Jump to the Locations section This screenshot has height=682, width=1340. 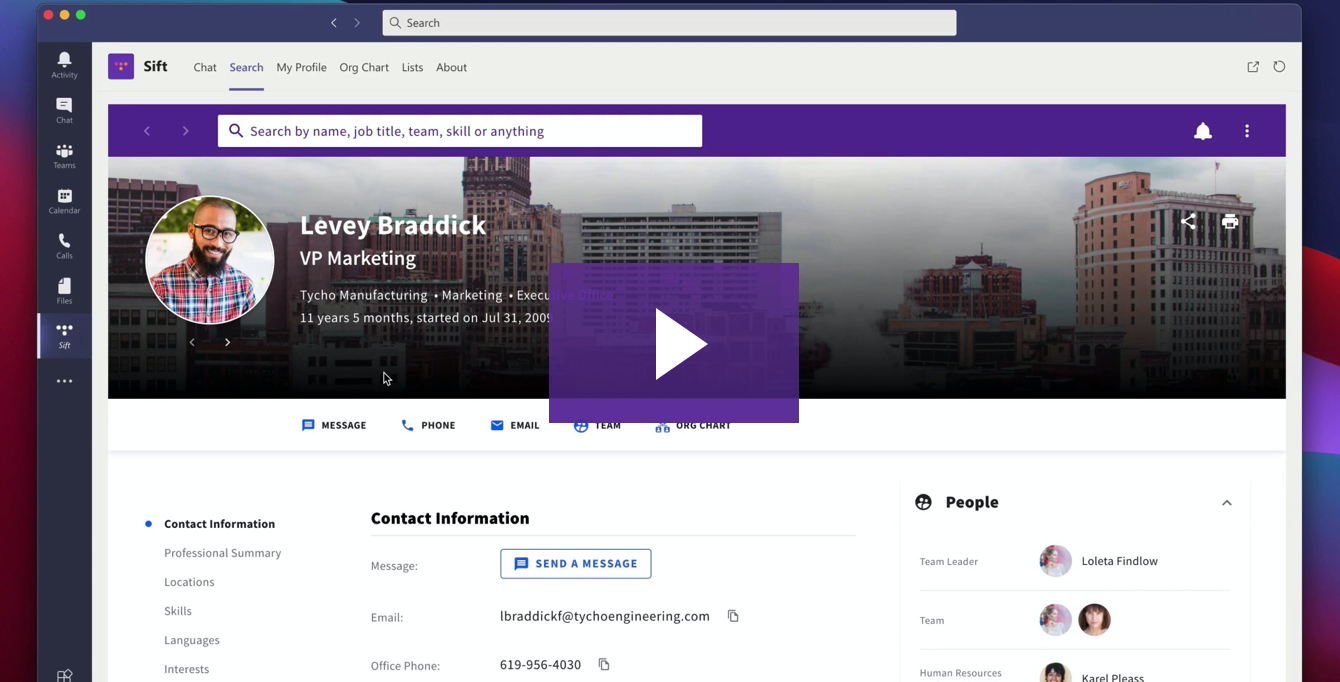[x=189, y=582]
